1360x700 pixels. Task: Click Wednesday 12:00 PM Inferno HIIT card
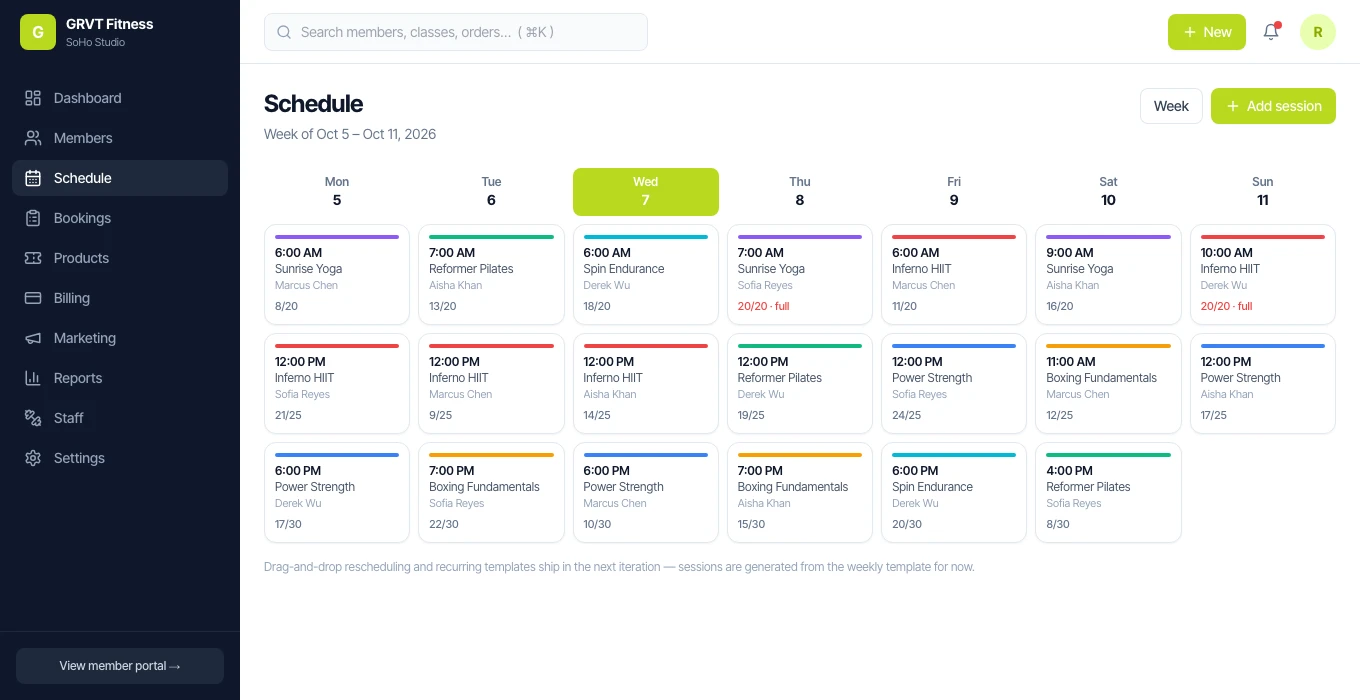pos(646,384)
